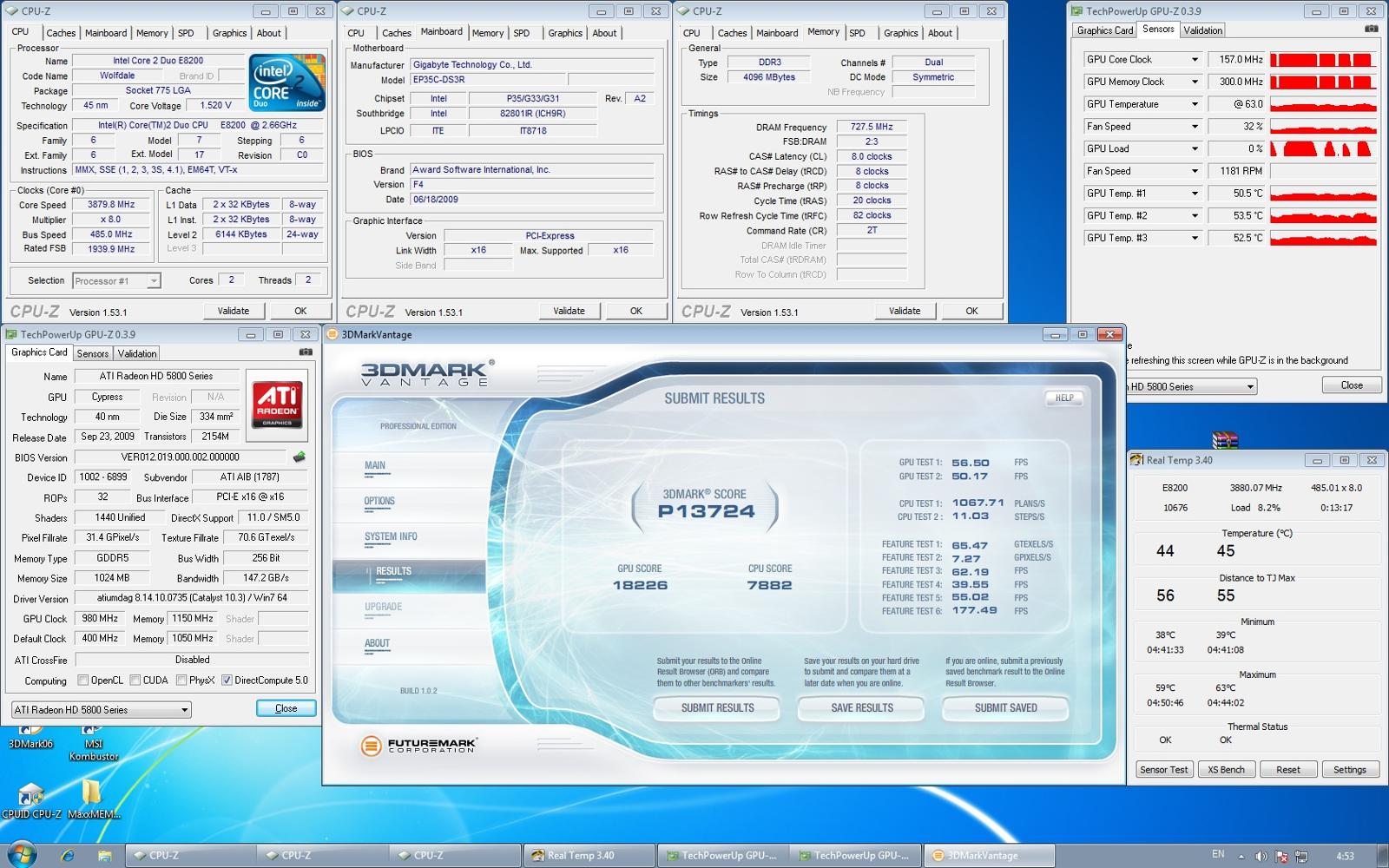
Task: Open the MaxxMEM folder on desktop
Action: [x=93, y=800]
